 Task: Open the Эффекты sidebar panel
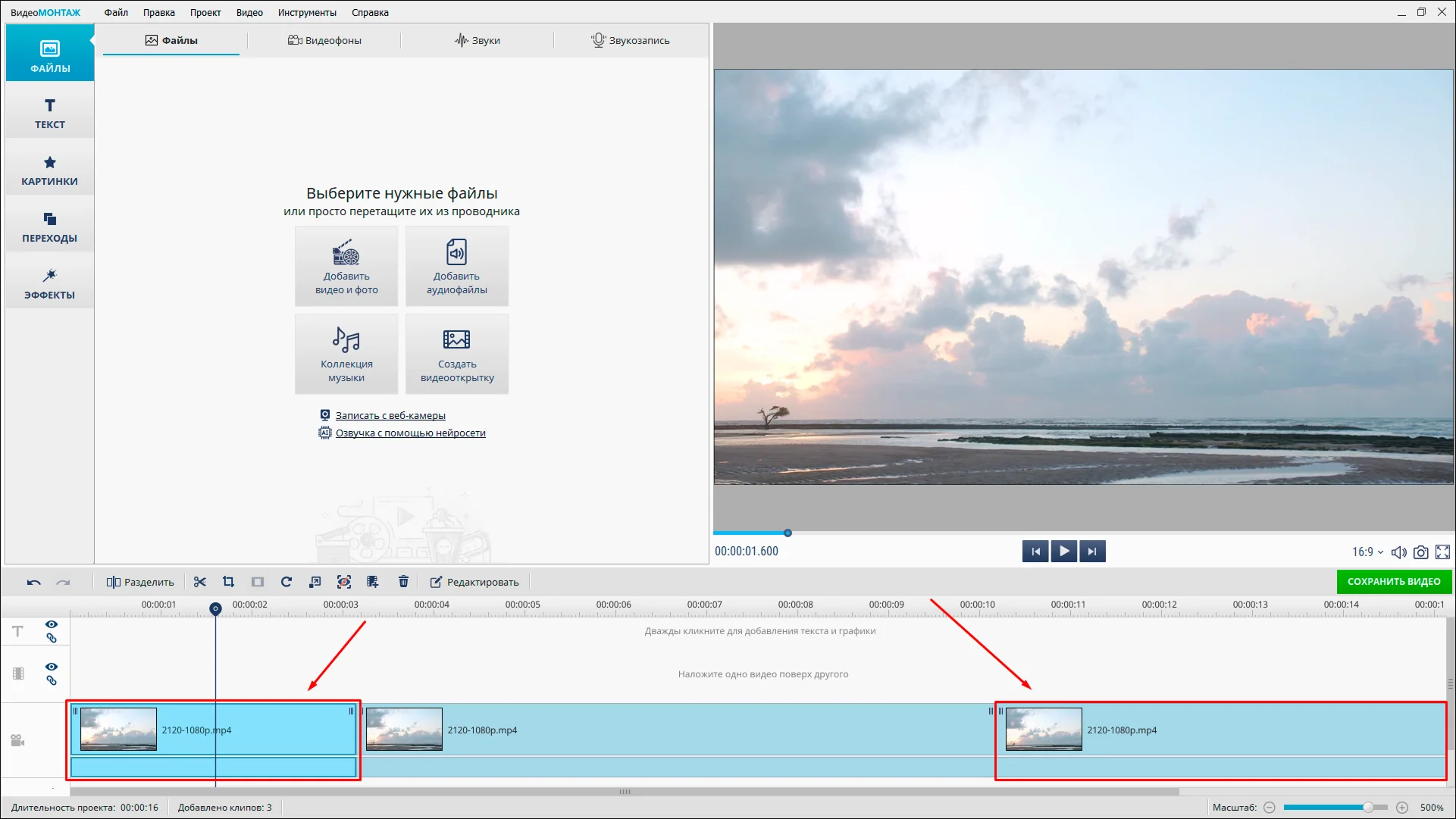point(50,284)
